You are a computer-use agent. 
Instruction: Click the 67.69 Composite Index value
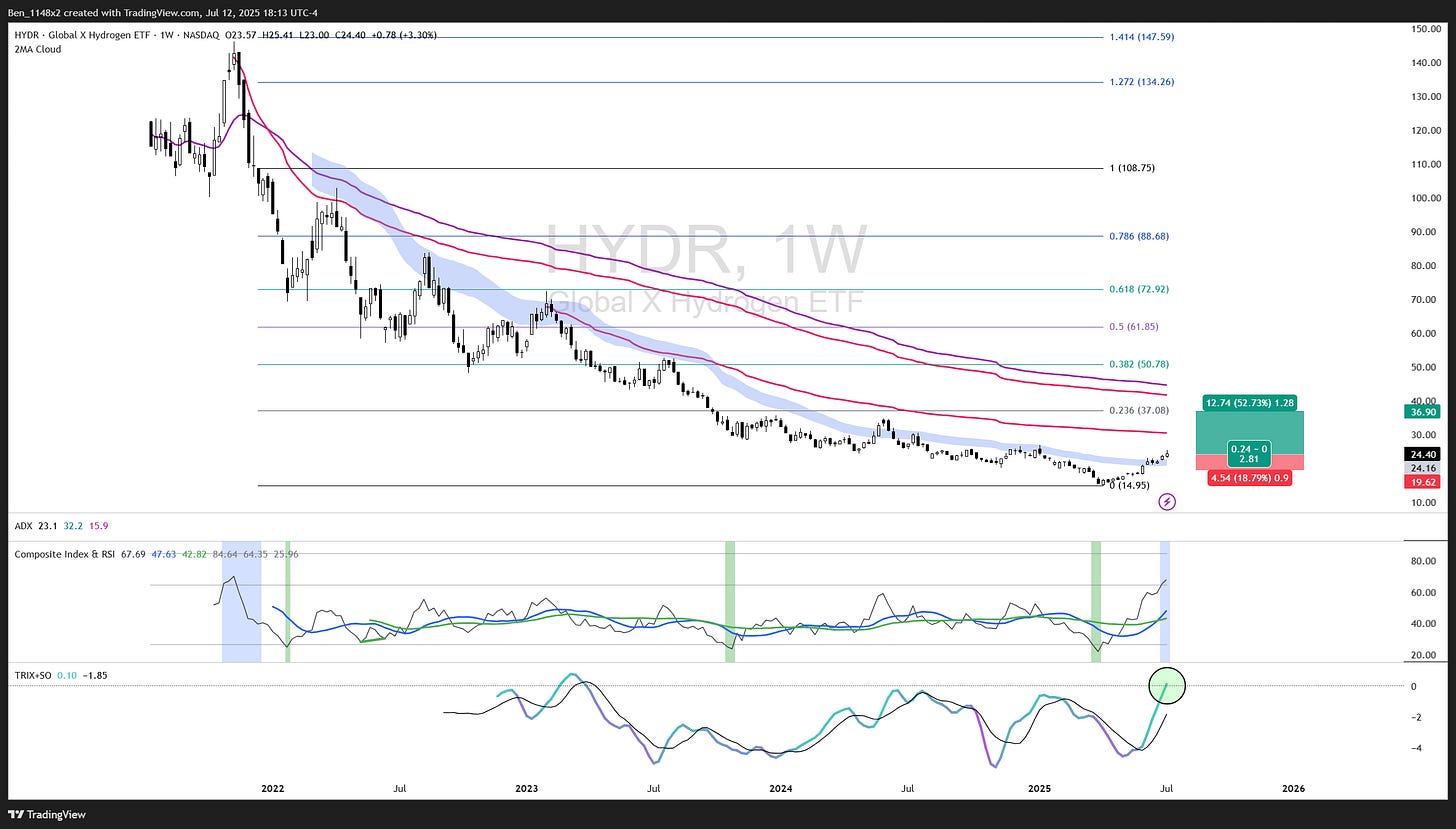(x=133, y=552)
